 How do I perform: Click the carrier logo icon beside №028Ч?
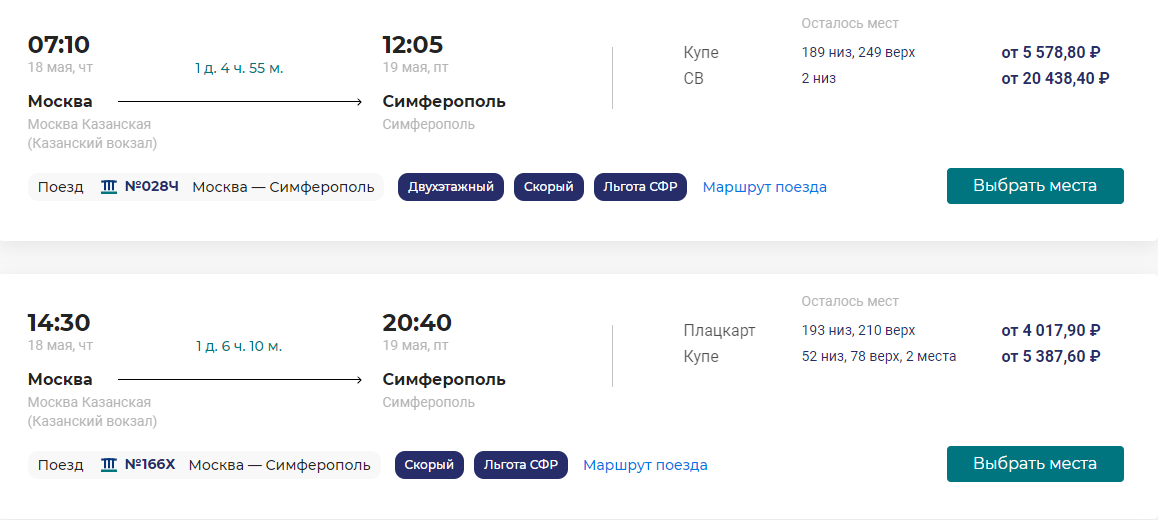point(109,187)
